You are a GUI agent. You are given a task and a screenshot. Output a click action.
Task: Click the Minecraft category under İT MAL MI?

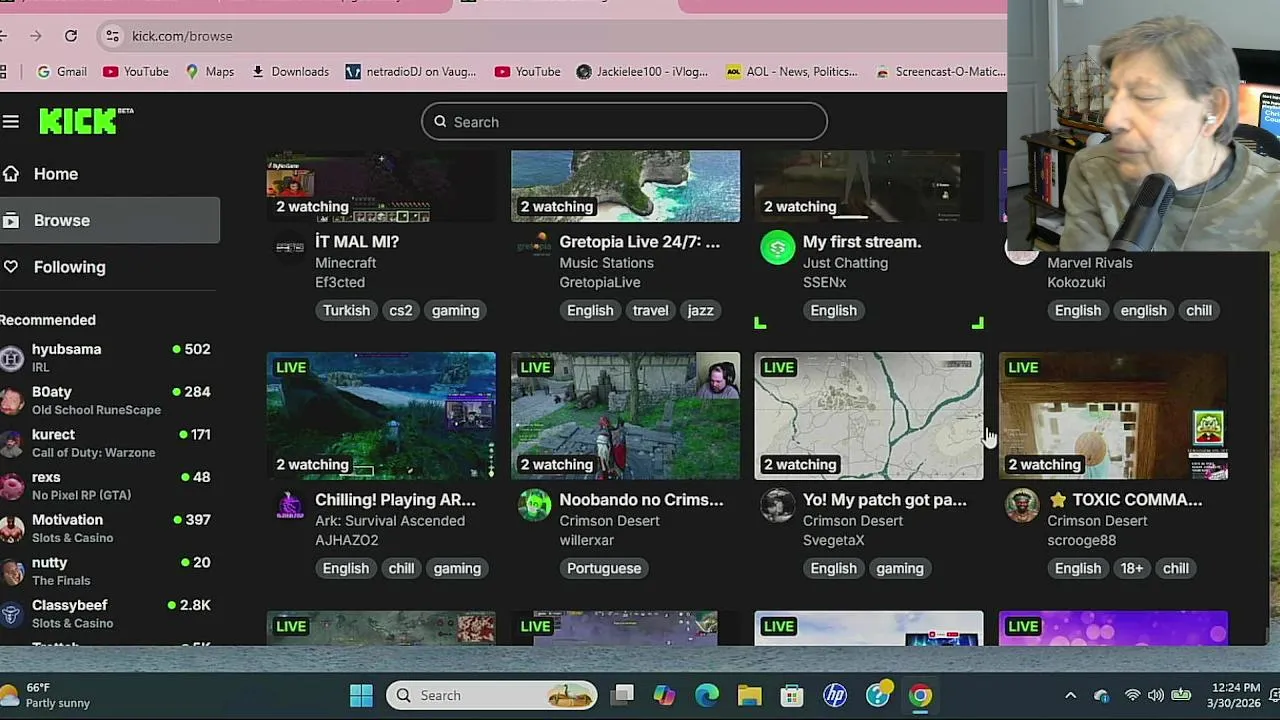click(x=346, y=263)
